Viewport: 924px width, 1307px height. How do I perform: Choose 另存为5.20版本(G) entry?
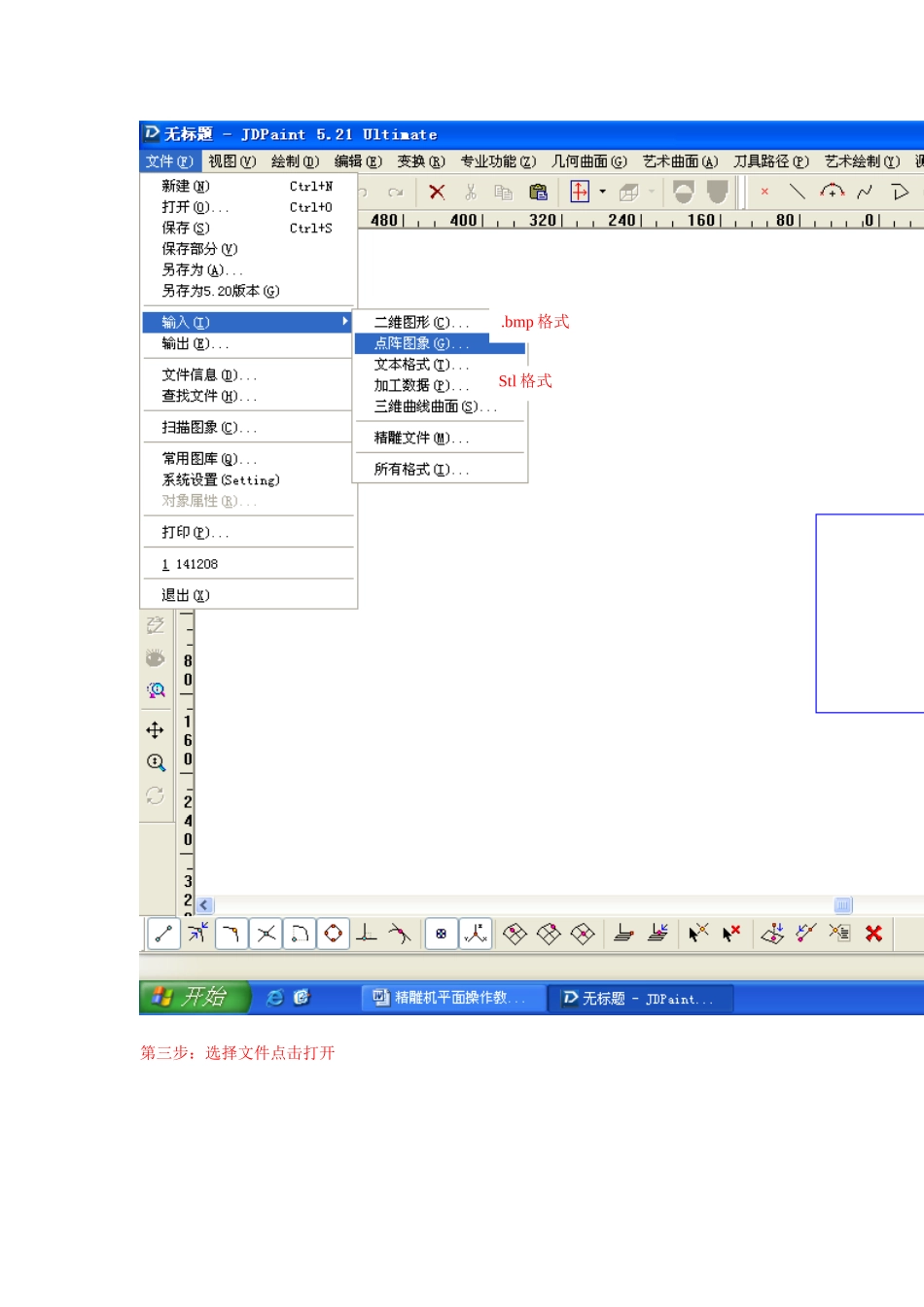[x=248, y=291]
